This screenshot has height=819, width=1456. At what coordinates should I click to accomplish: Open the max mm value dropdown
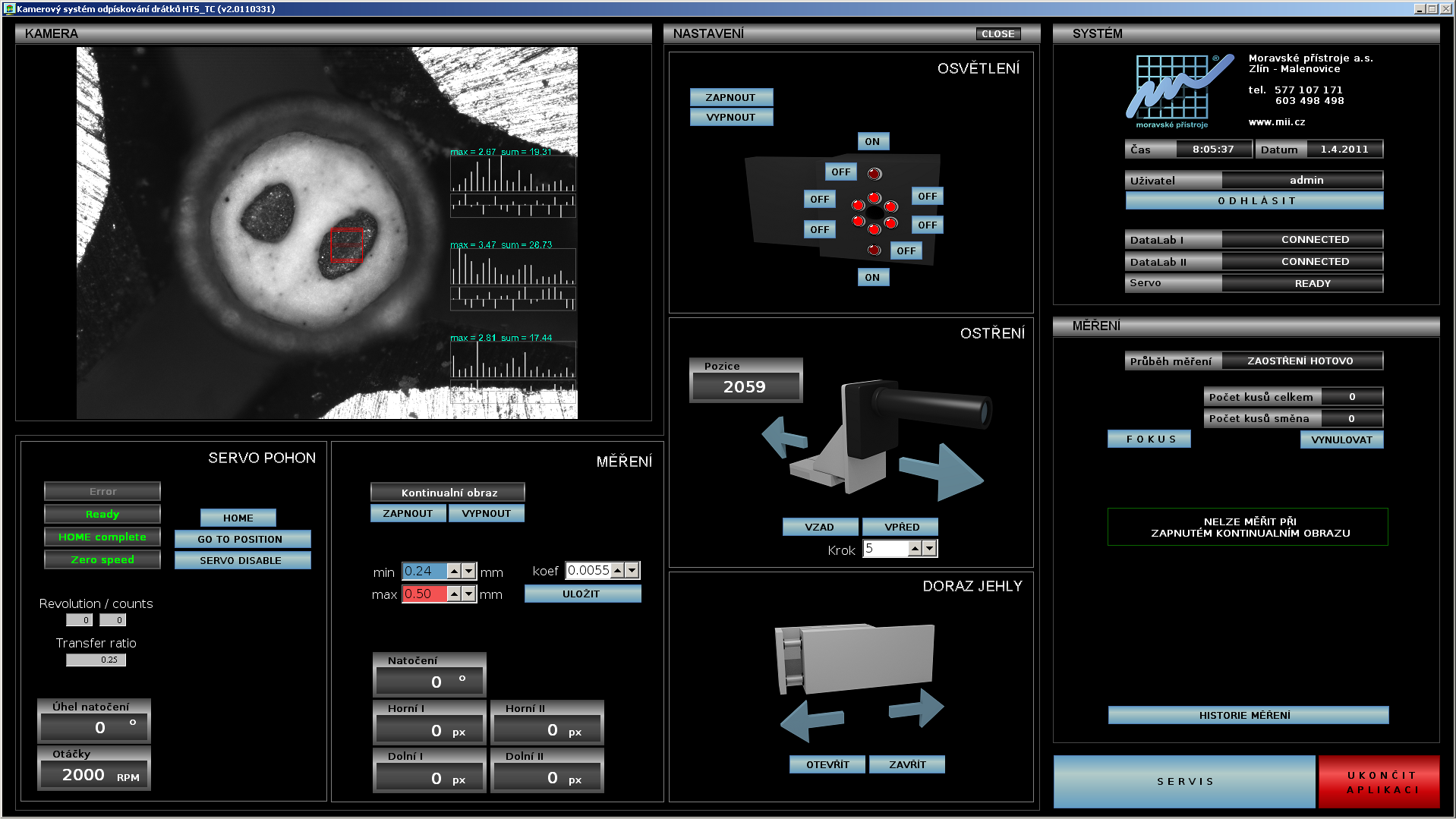pyautogui.click(x=469, y=594)
